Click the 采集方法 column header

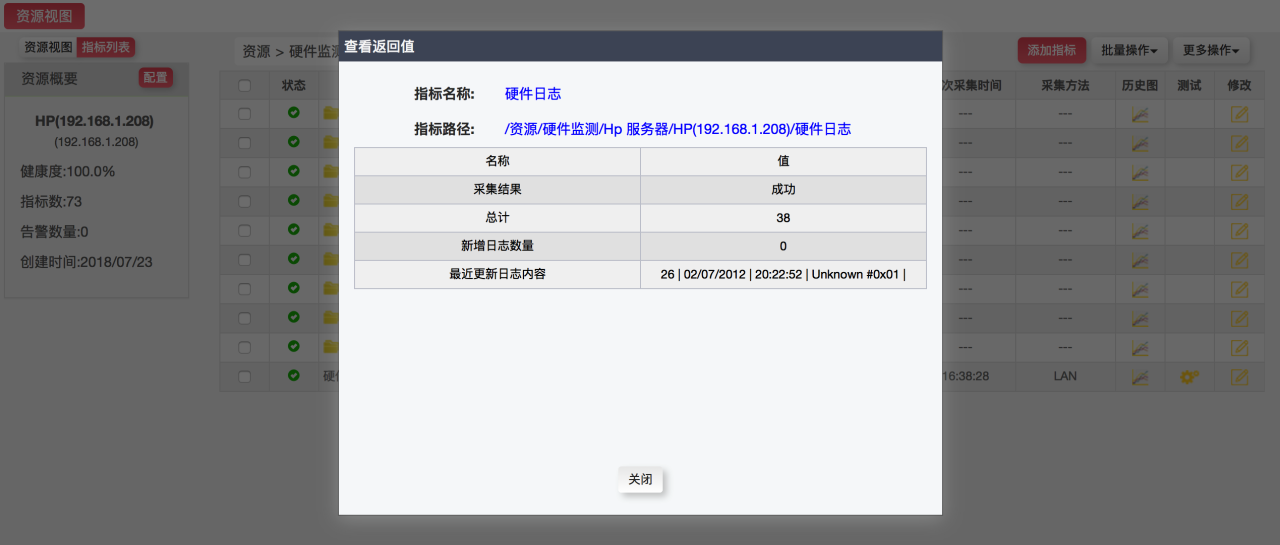(1064, 86)
